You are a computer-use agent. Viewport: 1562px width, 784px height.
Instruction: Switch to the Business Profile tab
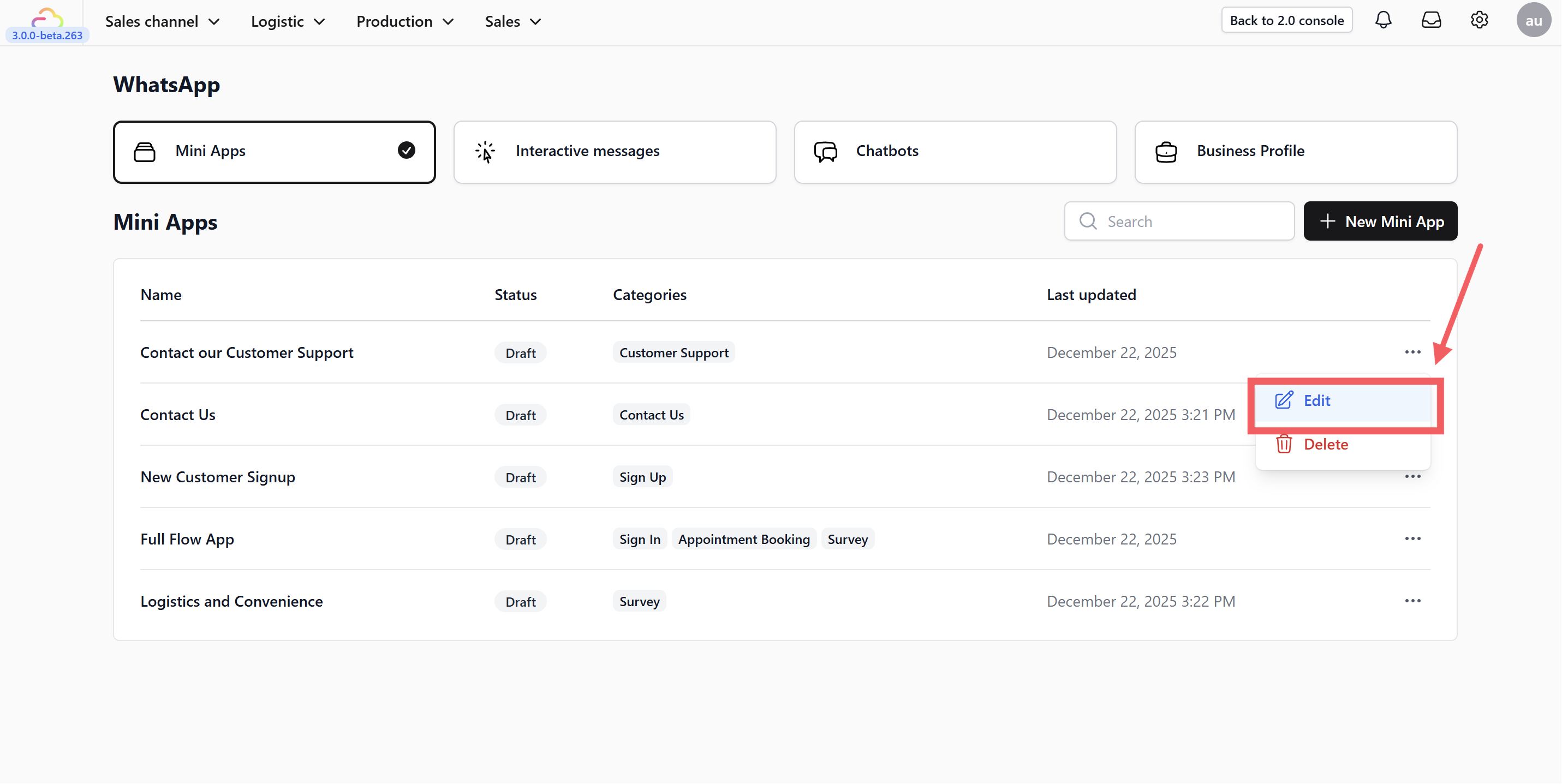click(x=1295, y=152)
